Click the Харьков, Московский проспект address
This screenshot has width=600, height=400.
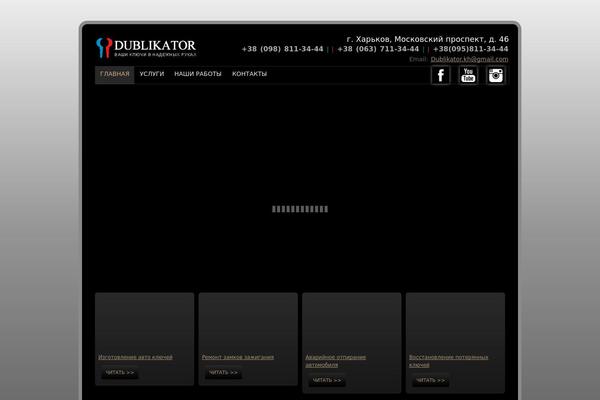[427, 39]
